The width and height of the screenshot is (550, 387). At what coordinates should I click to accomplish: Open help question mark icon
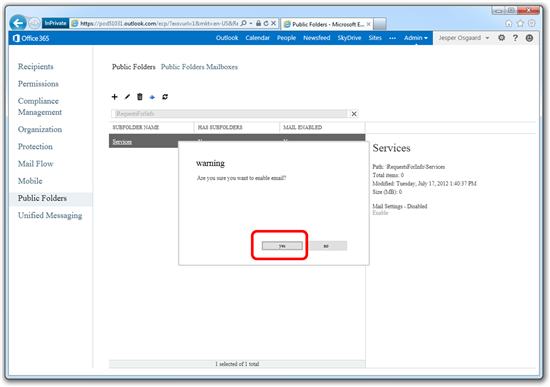pyautogui.click(x=515, y=38)
